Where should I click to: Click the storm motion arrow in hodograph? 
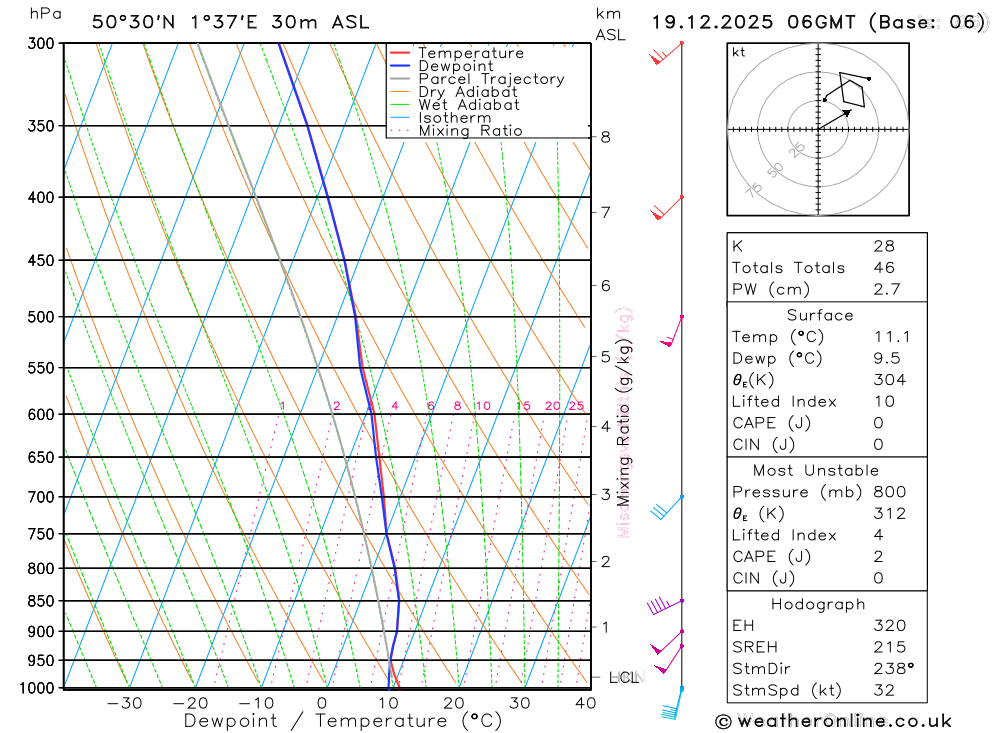(835, 119)
